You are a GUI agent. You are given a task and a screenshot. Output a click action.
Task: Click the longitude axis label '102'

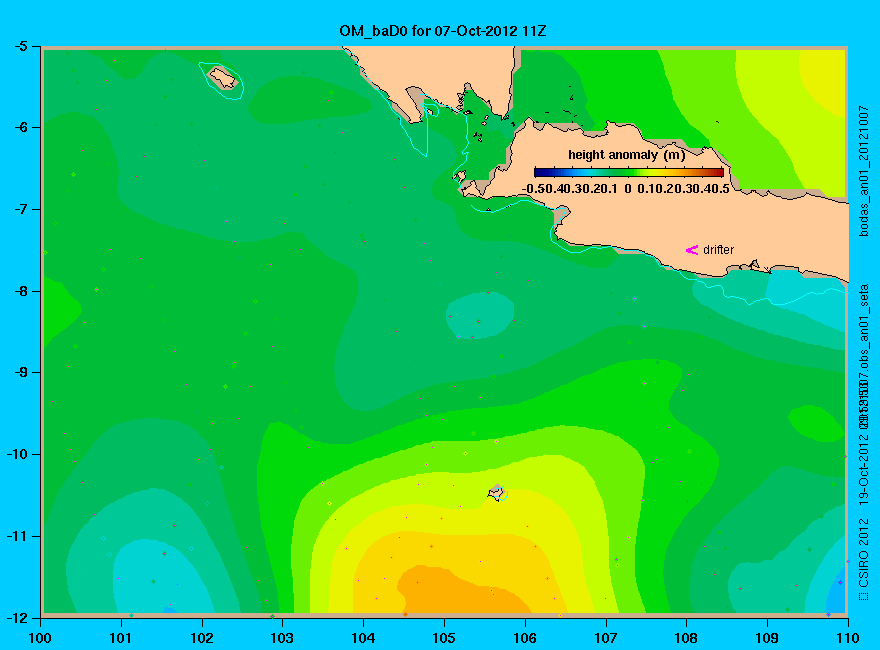pos(201,638)
